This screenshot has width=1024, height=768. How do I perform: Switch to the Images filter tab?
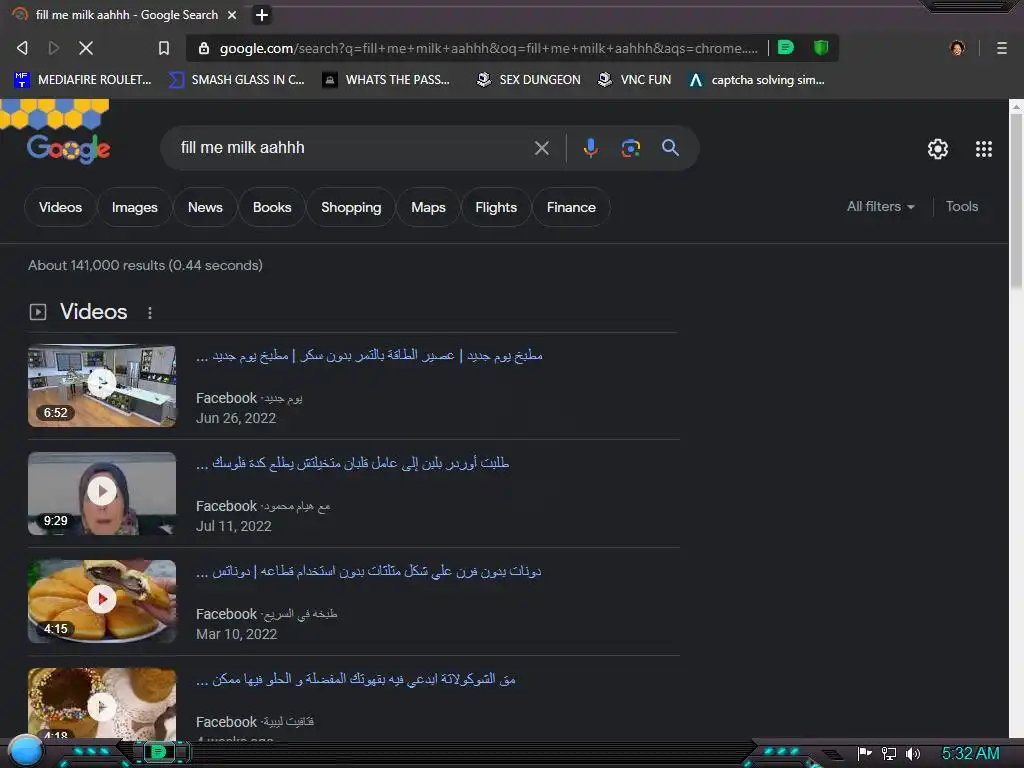point(135,207)
